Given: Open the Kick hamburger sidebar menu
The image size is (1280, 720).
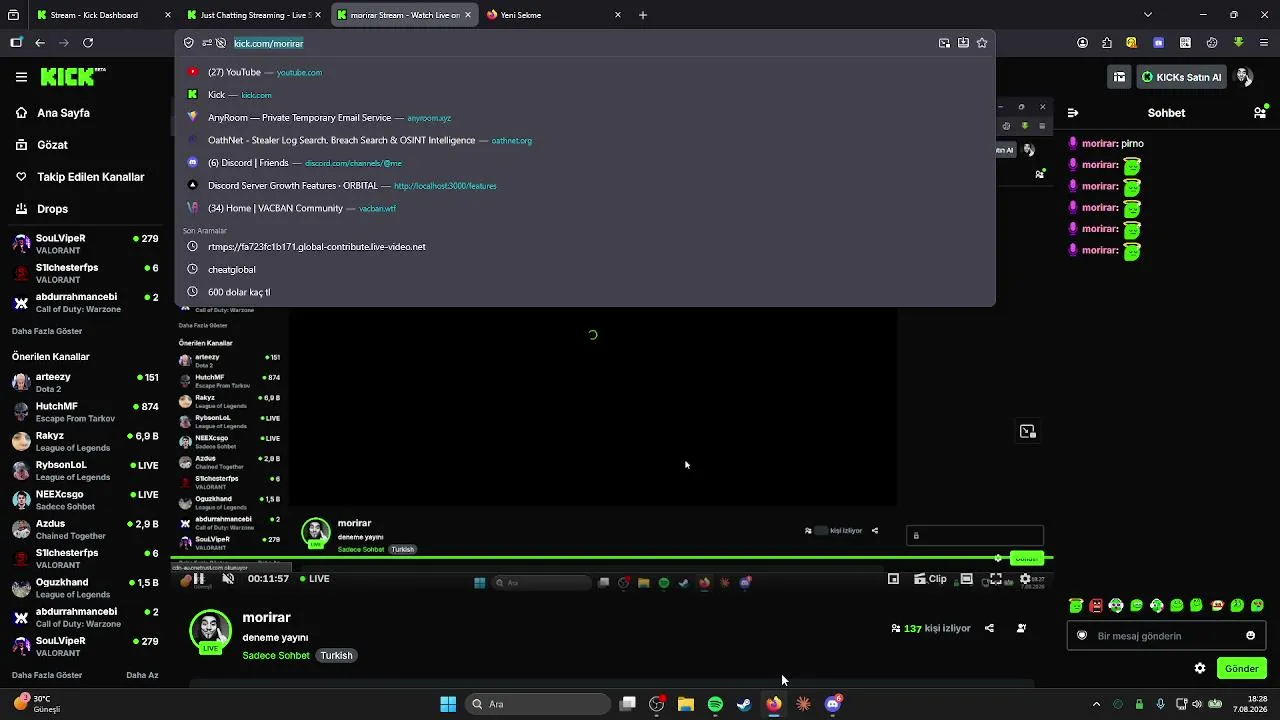Looking at the screenshot, I should pos(21,77).
